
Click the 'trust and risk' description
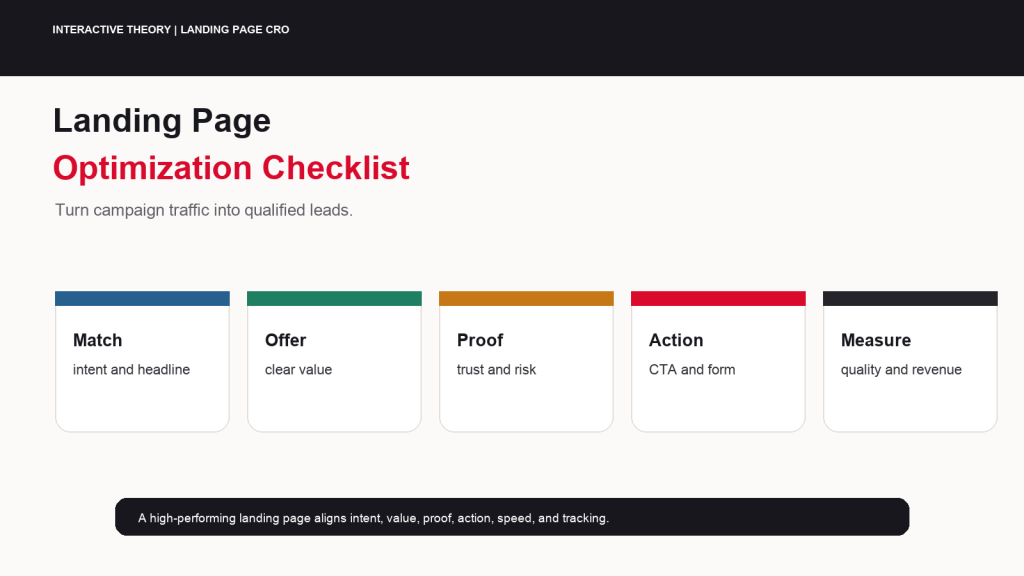[496, 370]
